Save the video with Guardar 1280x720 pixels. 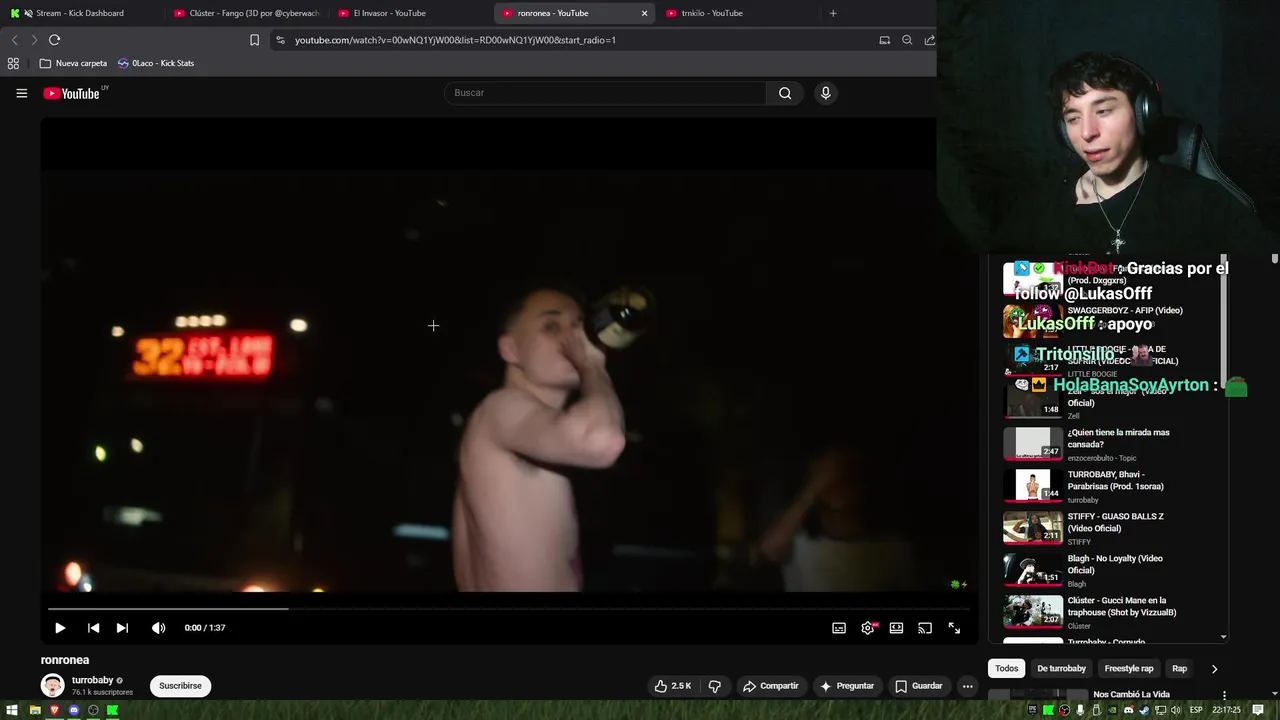(918, 686)
